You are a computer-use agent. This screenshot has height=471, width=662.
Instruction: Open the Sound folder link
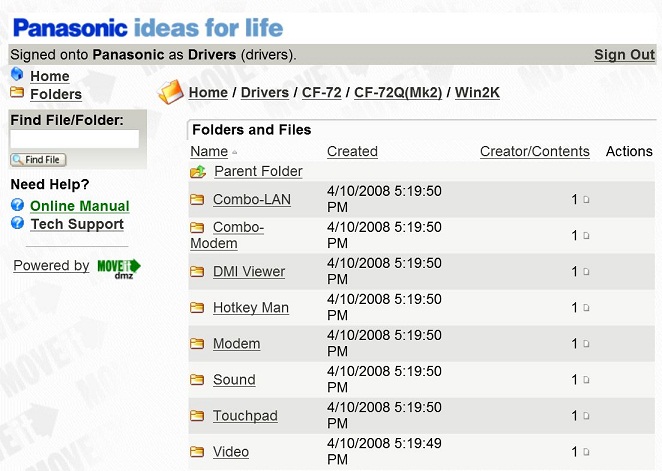coord(234,379)
